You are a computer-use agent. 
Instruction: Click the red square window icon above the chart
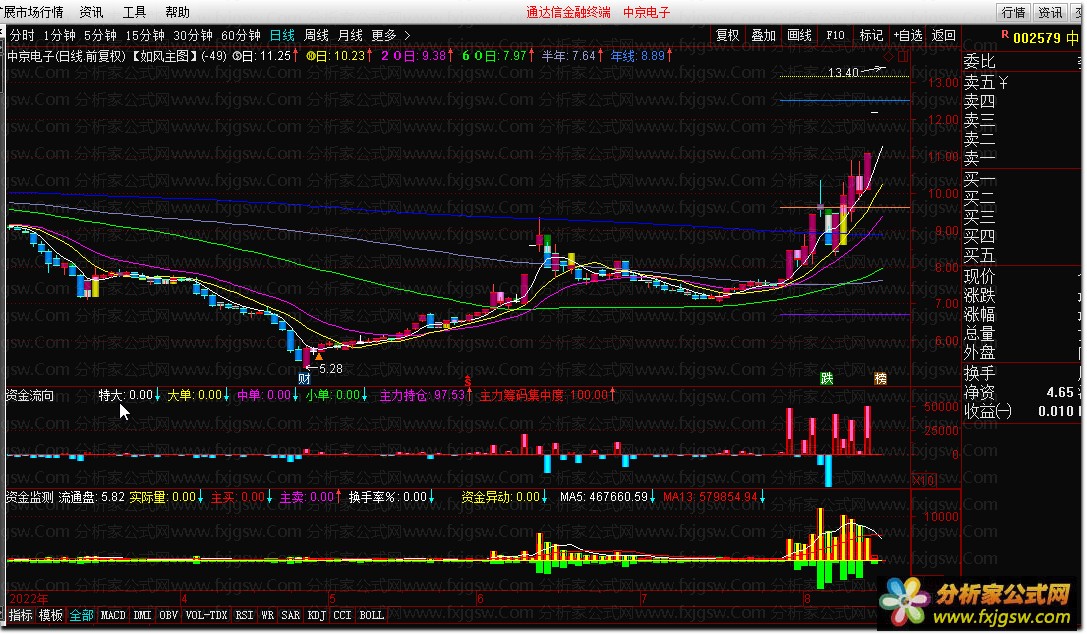[903, 56]
